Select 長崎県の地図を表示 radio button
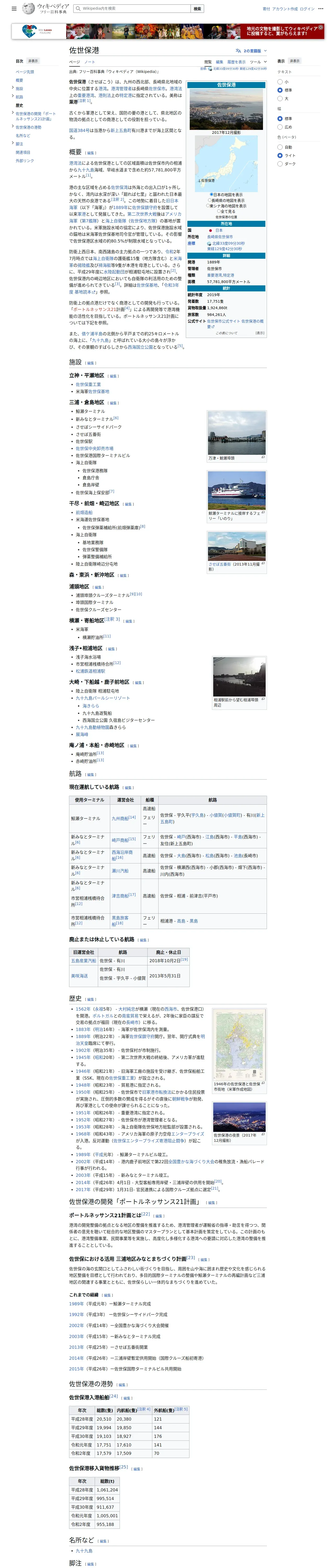Image resolution: width=336 pixels, height=1568 pixels. (210, 200)
